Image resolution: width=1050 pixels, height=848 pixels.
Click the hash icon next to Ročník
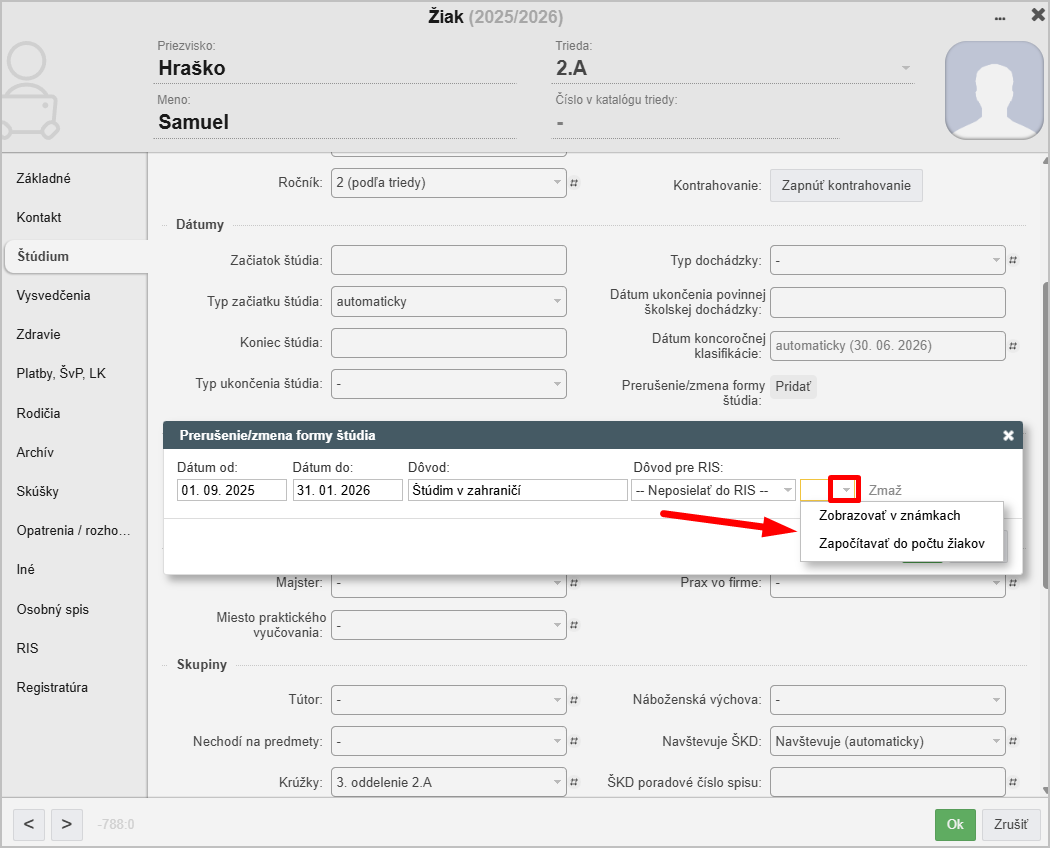click(574, 183)
